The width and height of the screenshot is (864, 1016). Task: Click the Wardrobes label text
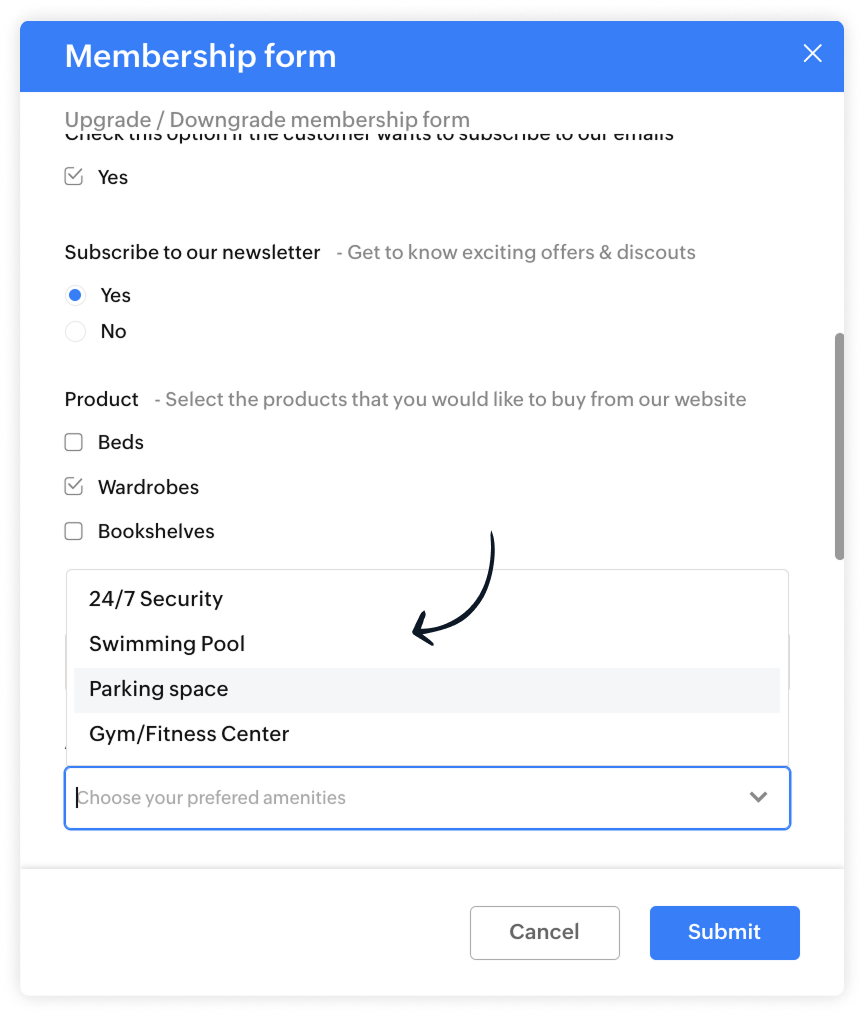pyautogui.click(x=148, y=487)
